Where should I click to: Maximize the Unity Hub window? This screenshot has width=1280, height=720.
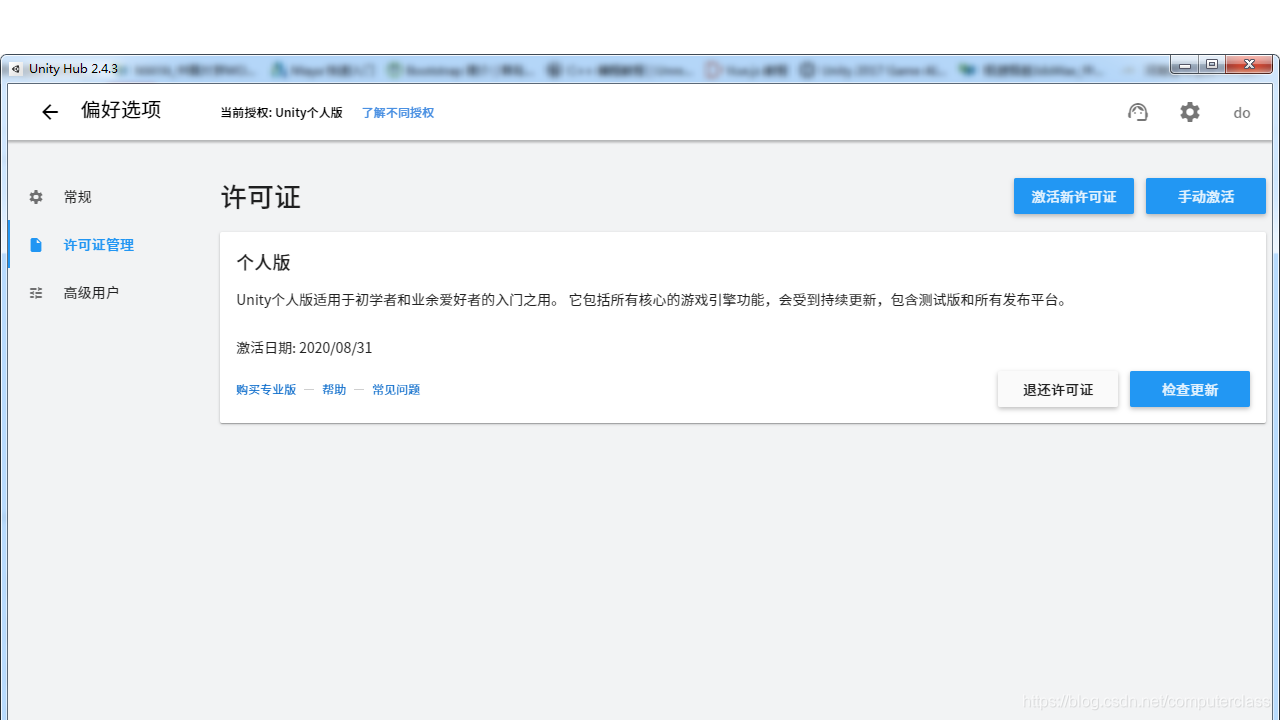(x=1211, y=65)
